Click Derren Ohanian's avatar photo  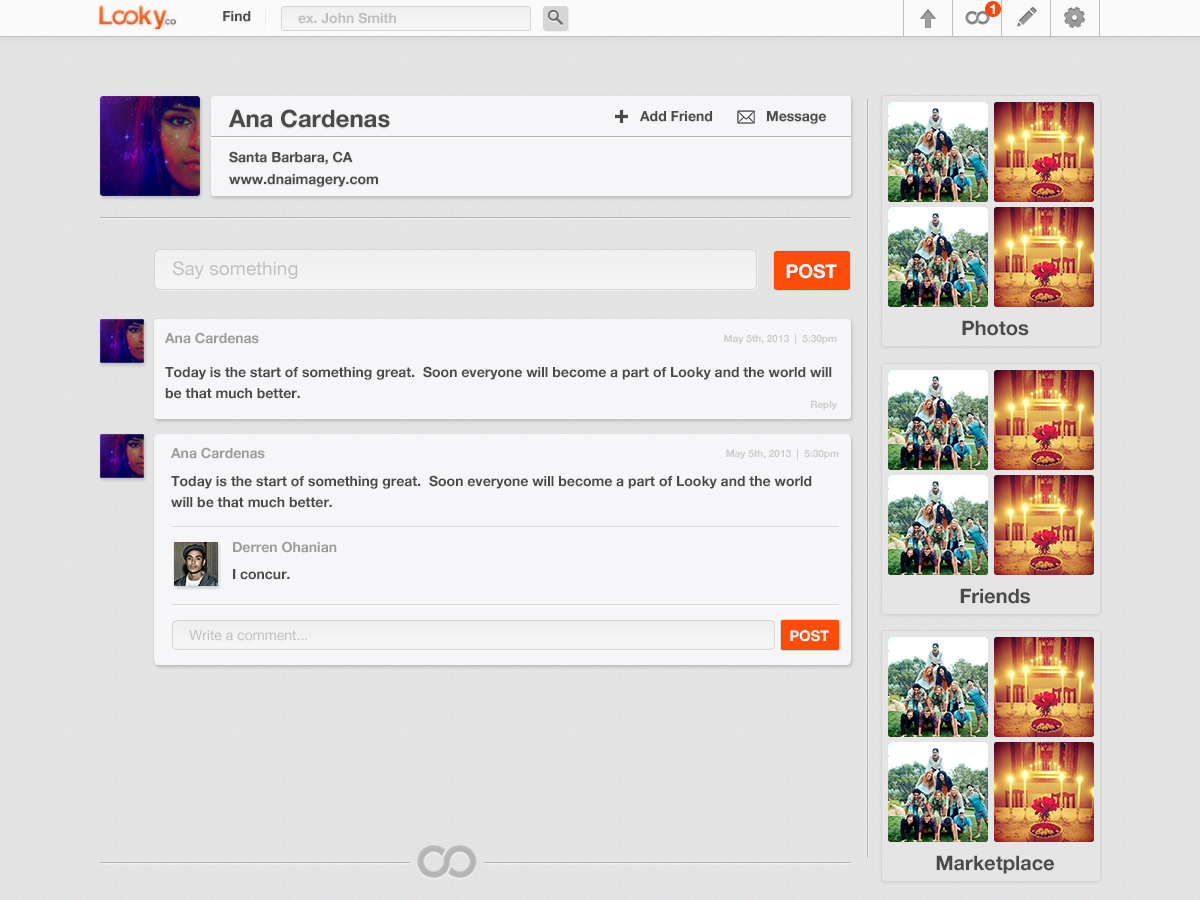pyautogui.click(x=196, y=564)
